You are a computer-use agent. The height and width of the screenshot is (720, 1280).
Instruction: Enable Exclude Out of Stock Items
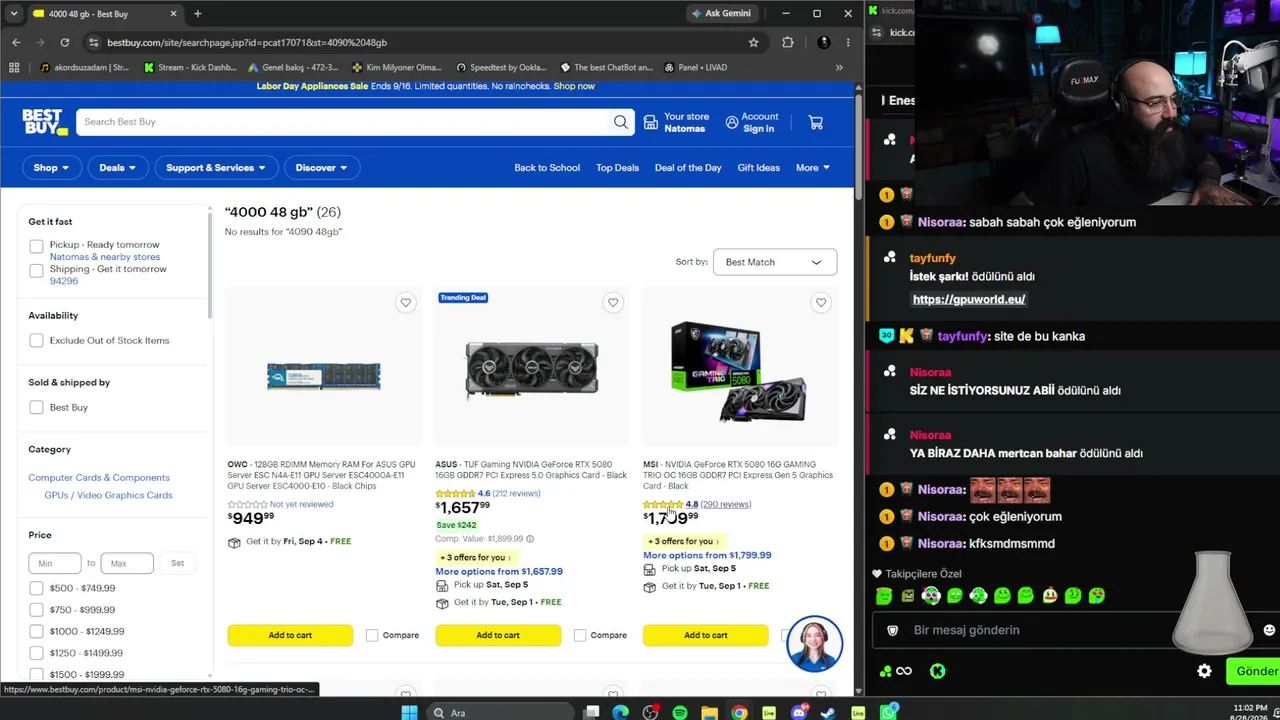point(36,341)
